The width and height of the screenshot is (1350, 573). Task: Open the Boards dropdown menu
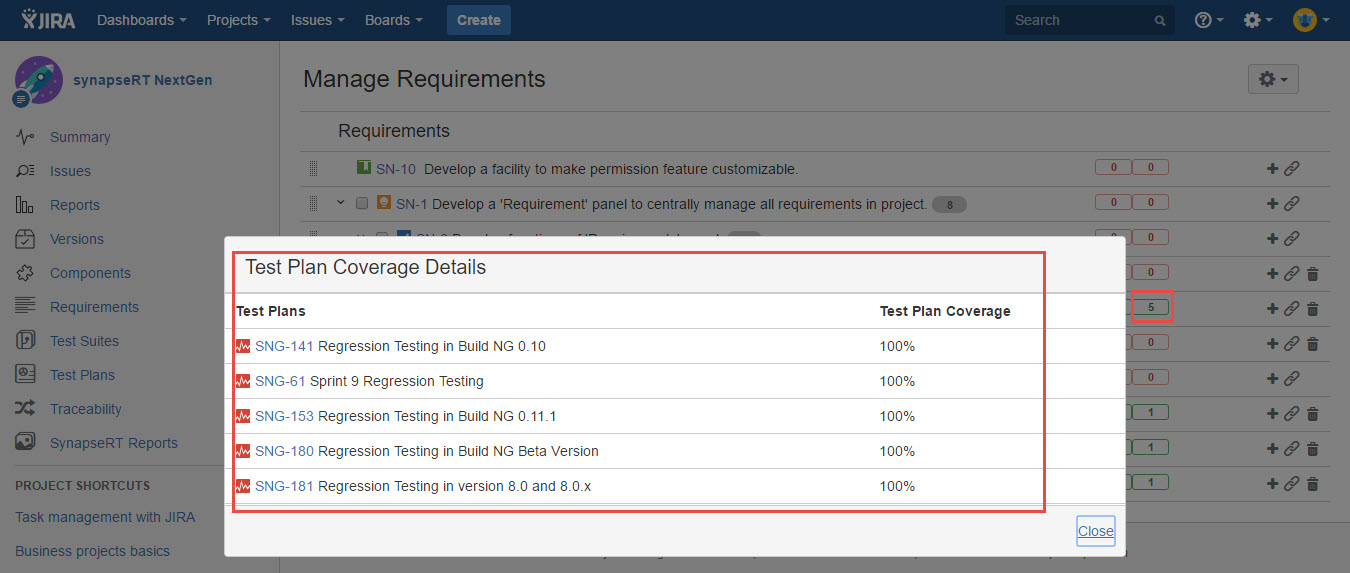pos(393,20)
